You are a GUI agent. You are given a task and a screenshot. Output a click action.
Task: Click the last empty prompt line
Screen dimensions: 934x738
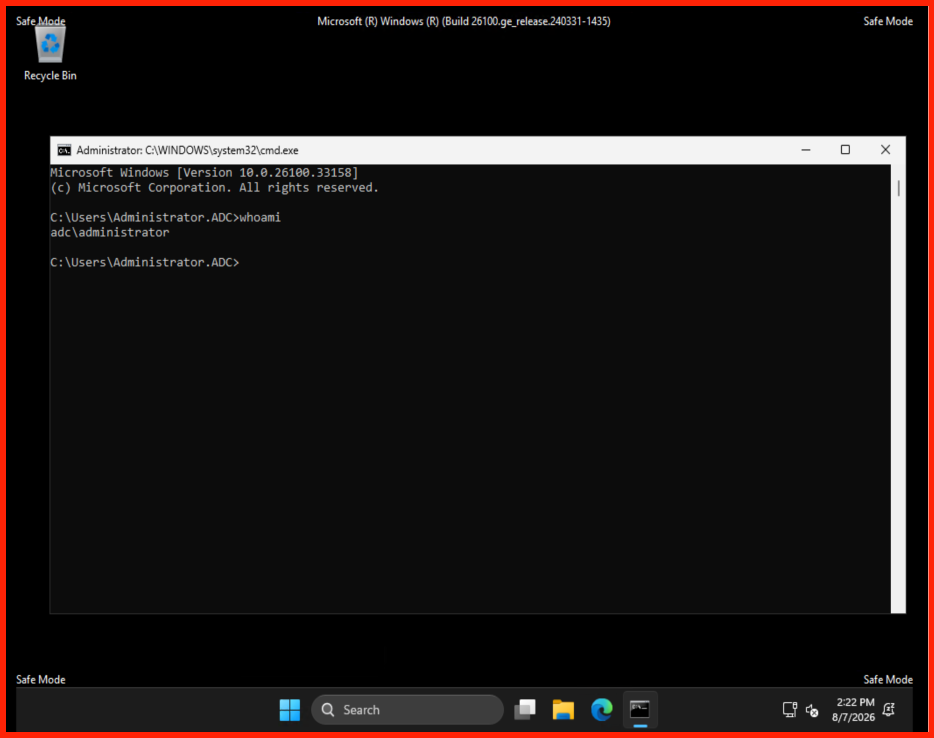145,262
